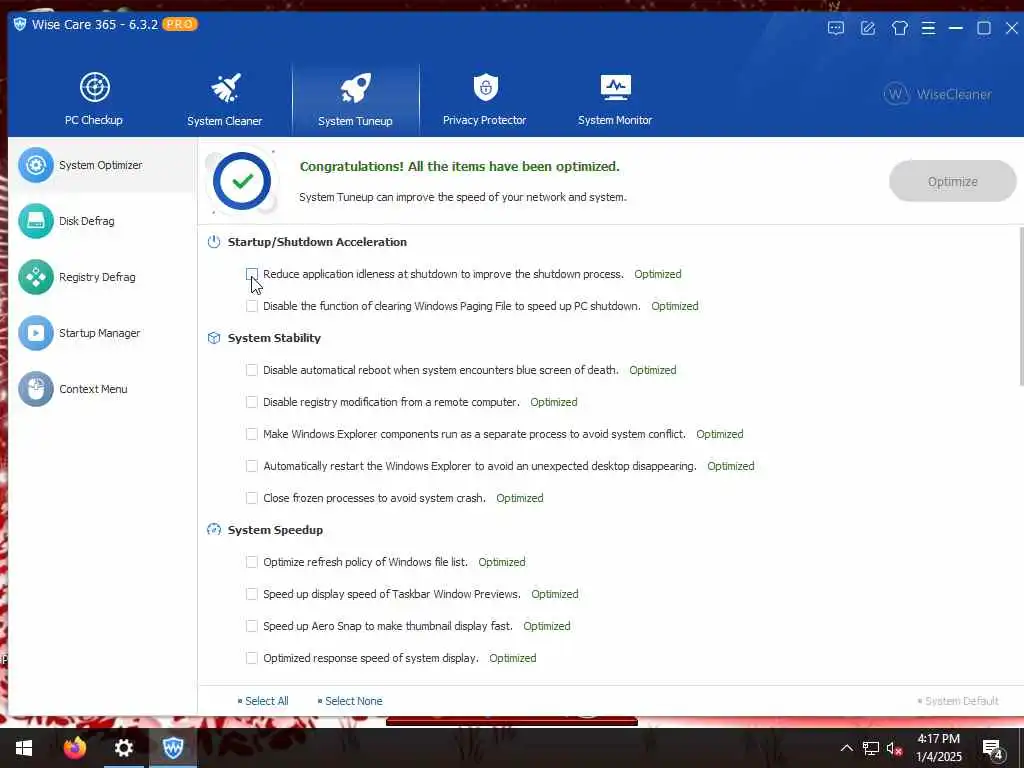
Task: Select Startup Manager in the sidebar
Action: pyautogui.click(x=103, y=333)
